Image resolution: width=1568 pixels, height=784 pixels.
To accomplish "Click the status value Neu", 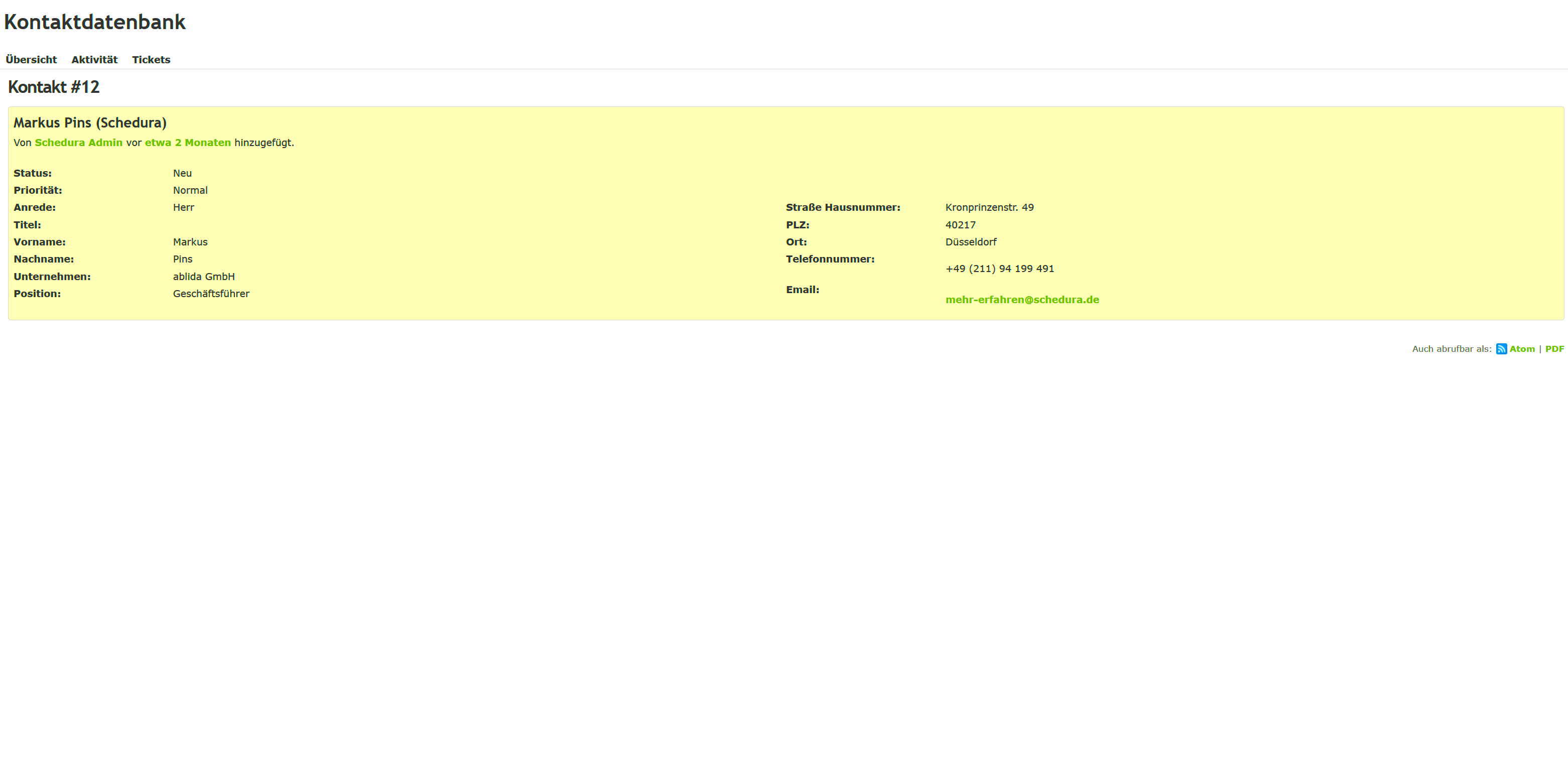I will 182,174.
